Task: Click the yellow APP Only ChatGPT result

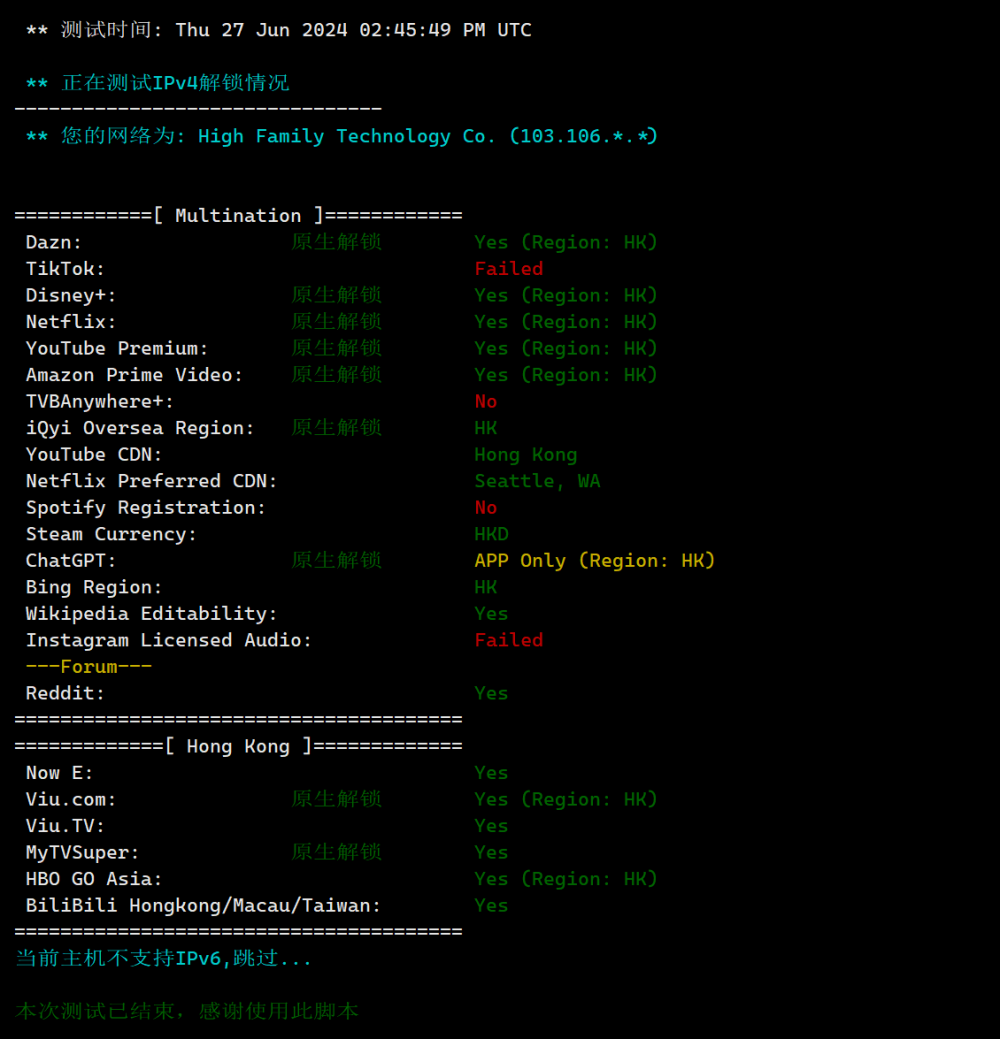Action: [x=594, y=561]
